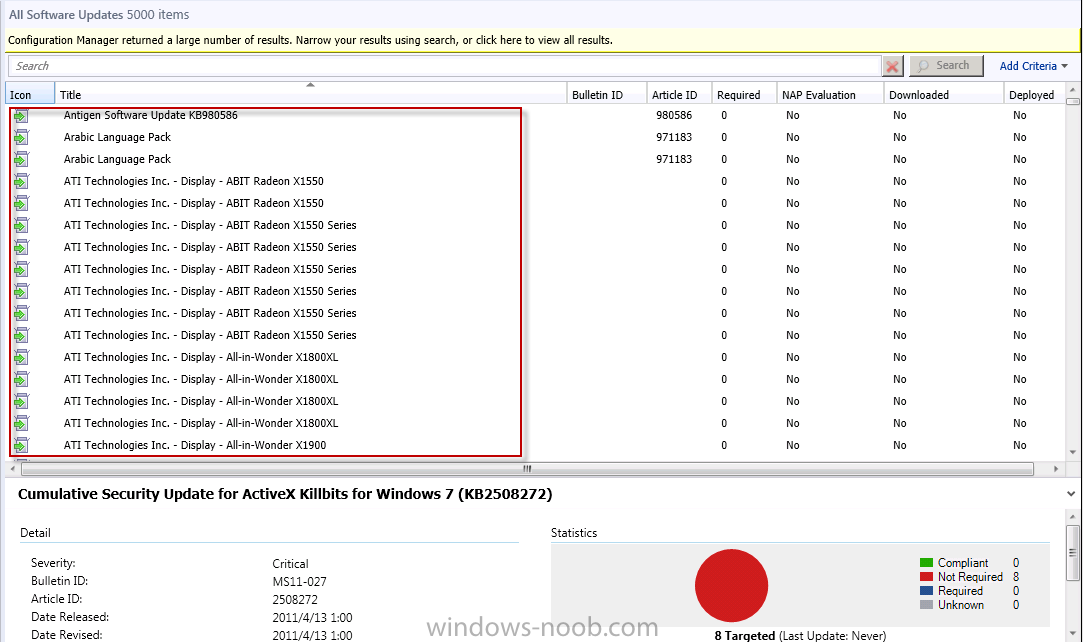Collapse the details pane with chevron
This screenshot has height=642, width=1084.
(1071, 494)
